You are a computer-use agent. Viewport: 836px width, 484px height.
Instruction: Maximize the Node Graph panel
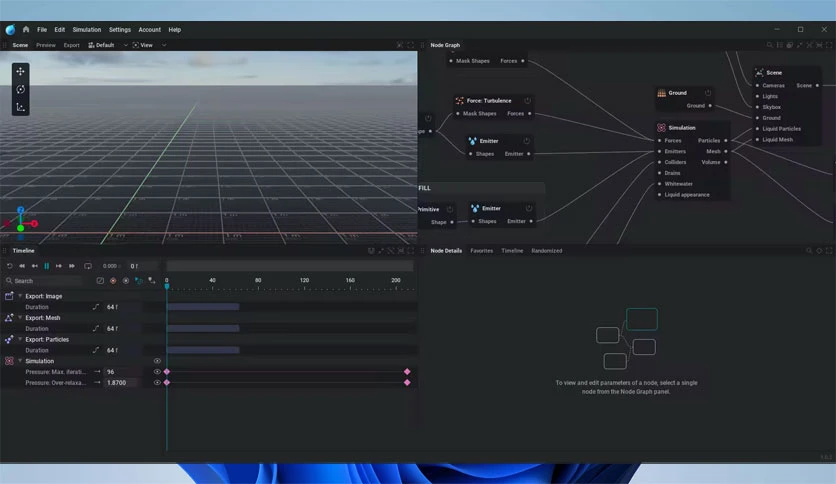(829, 45)
